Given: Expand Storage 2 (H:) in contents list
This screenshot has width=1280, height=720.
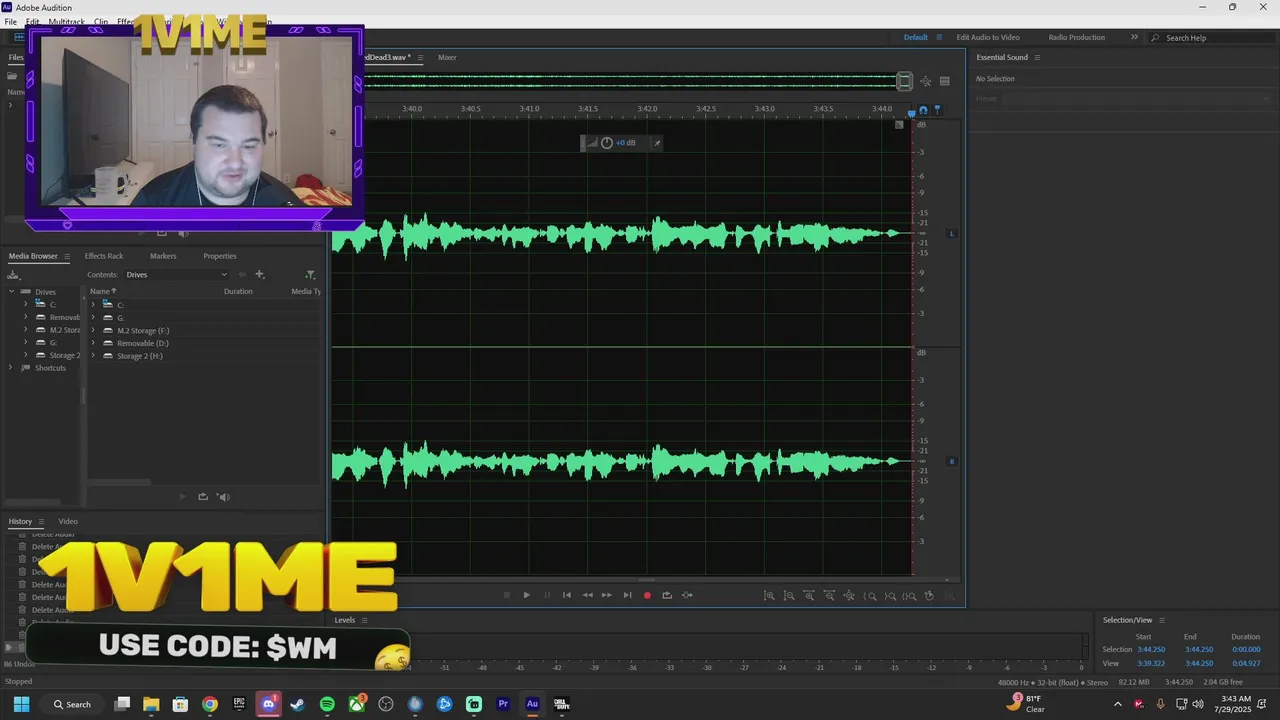Looking at the screenshot, I should tap(93, 356).
